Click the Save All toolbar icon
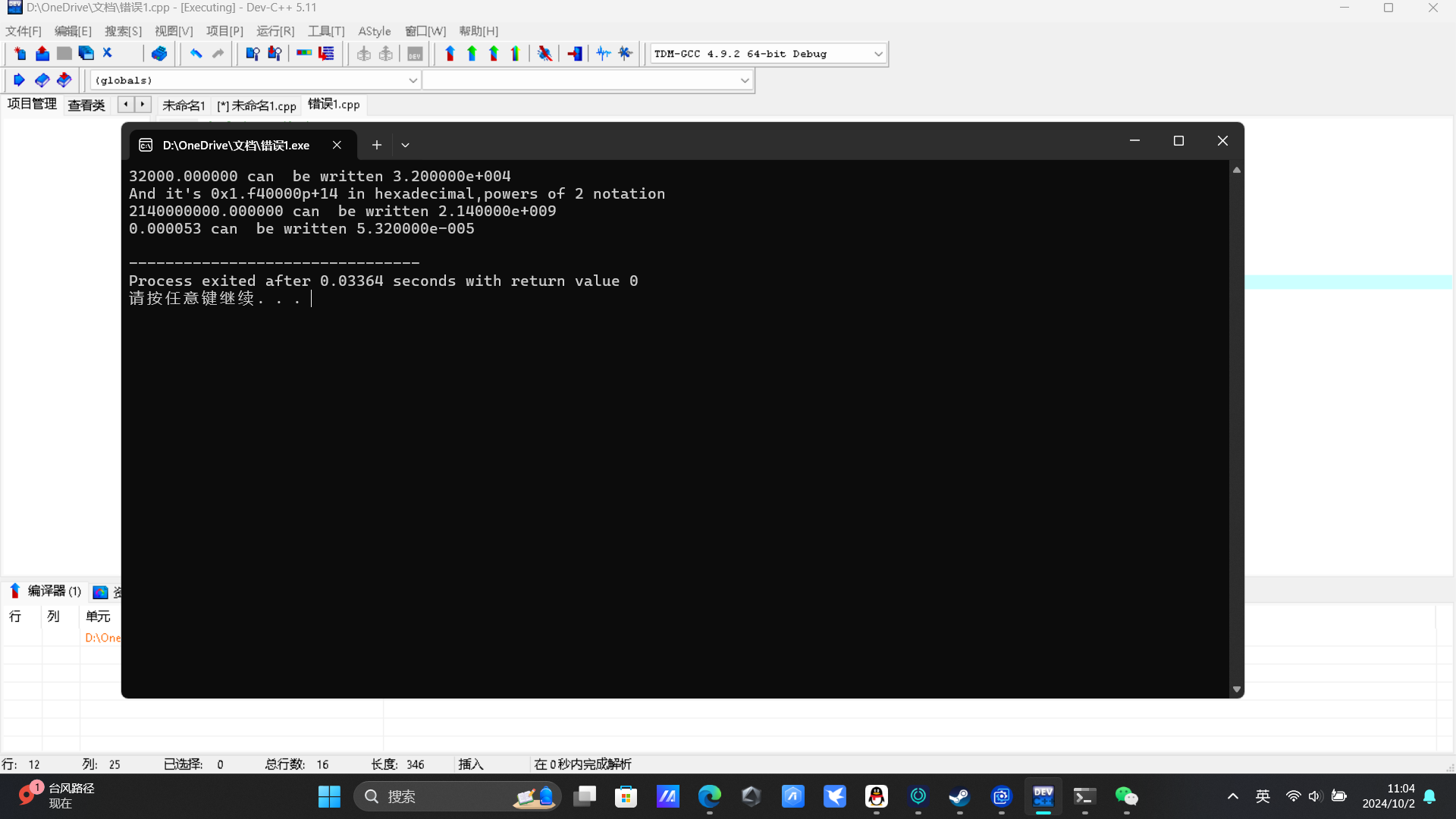1456x819 pixels. coord(86,53)
